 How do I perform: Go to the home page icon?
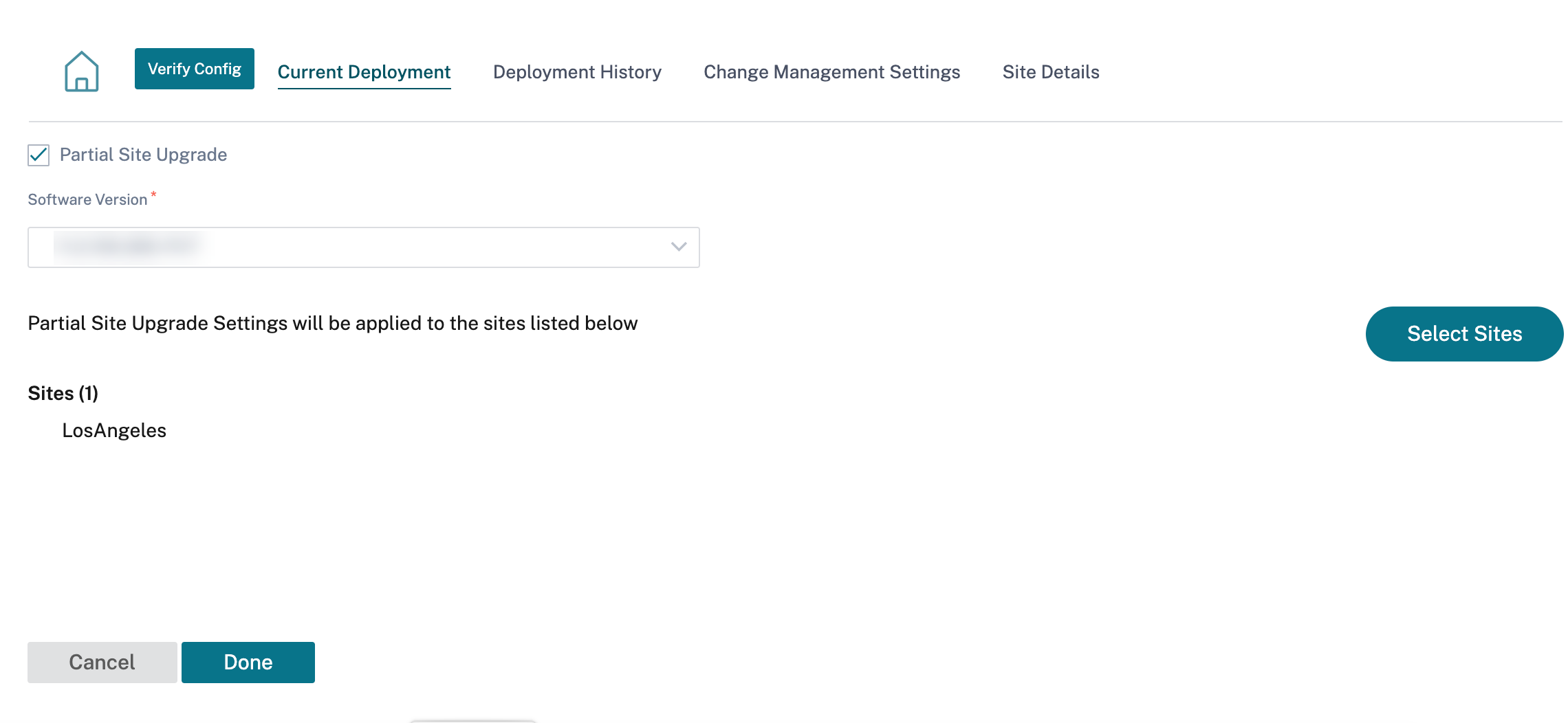click(x=81, y=71)
